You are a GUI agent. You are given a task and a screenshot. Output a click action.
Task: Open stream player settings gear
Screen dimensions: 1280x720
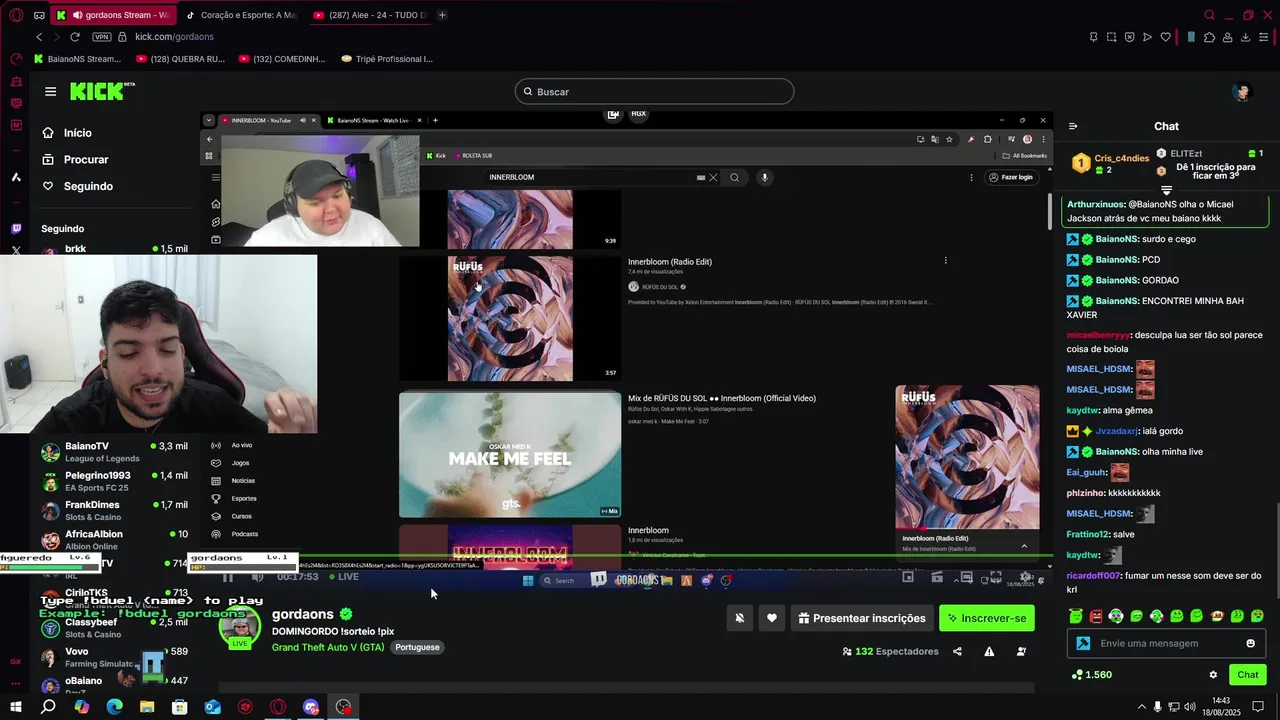coord(1025,578)
